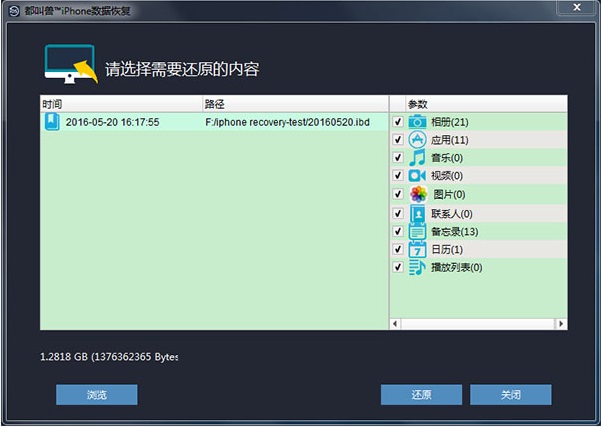Click the 日历(1) label
The height and width of the screenshot is (427, 601).
pos(447,250)
